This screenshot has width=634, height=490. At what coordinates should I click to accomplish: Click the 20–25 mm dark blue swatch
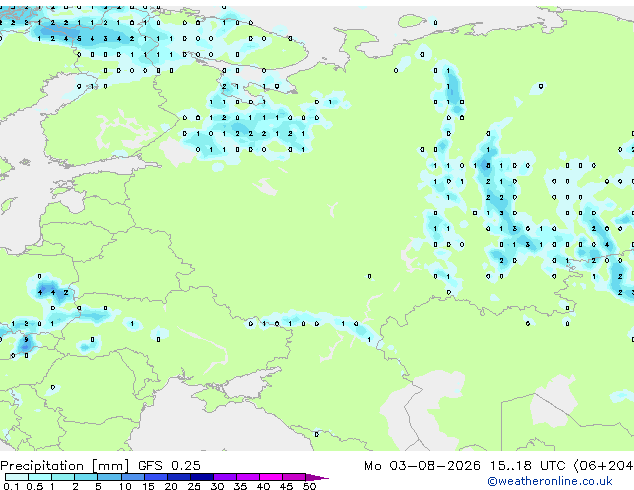pyautogui.click(x=179, y=477)
